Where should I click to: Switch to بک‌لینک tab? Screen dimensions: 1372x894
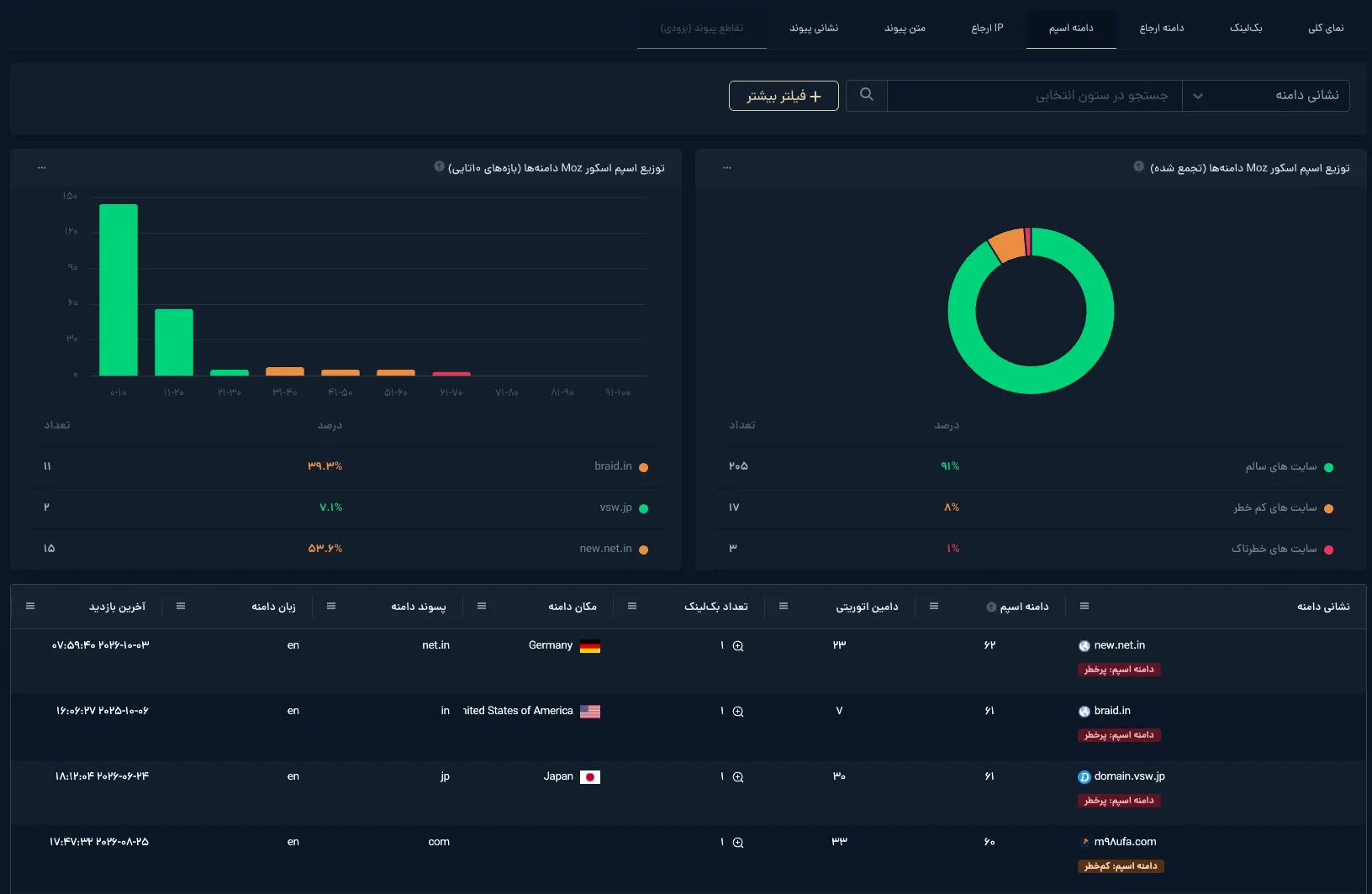tap(1246, 28)
